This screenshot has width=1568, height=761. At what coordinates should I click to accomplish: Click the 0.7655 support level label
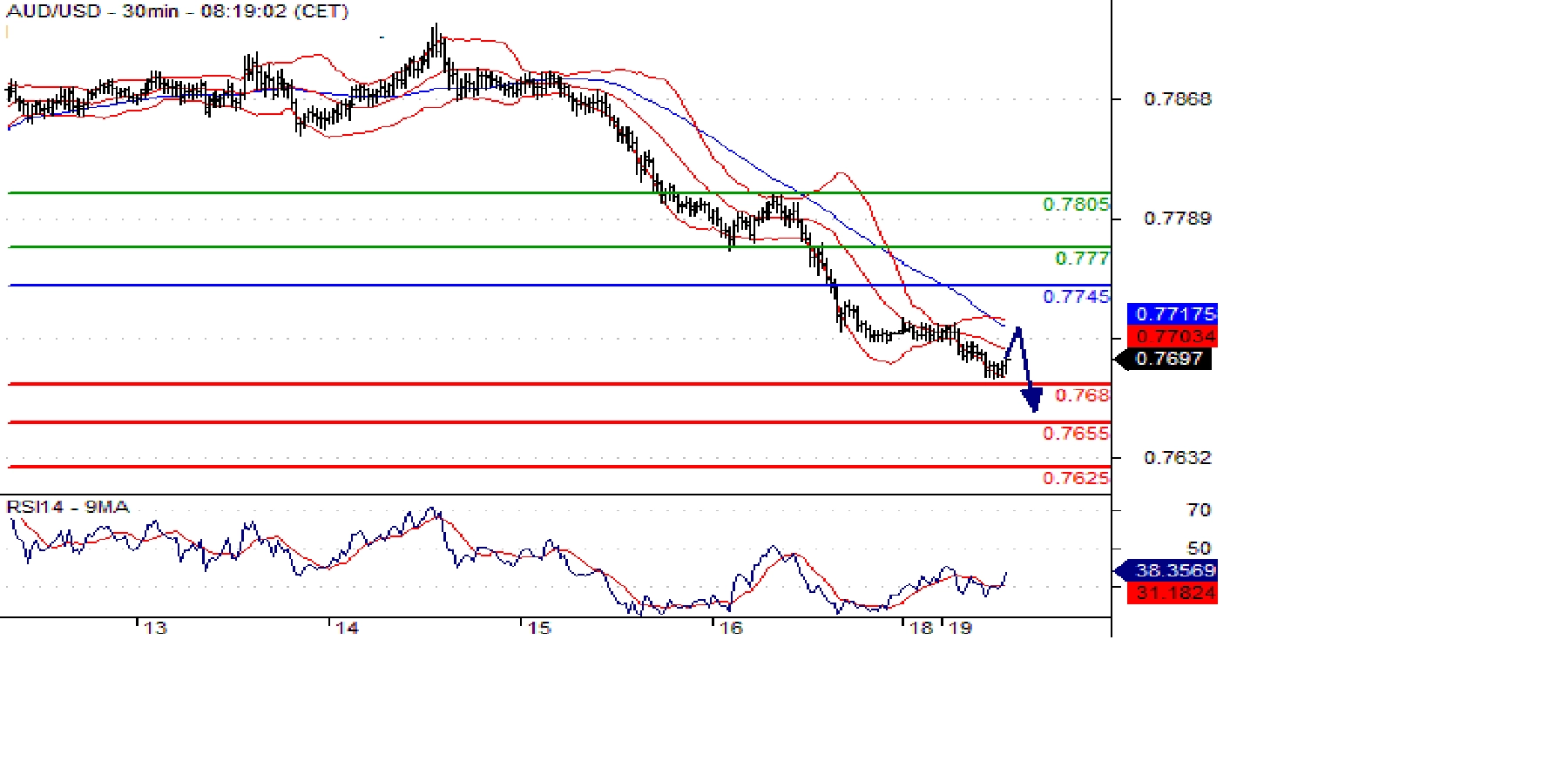tap(1077, 434)
